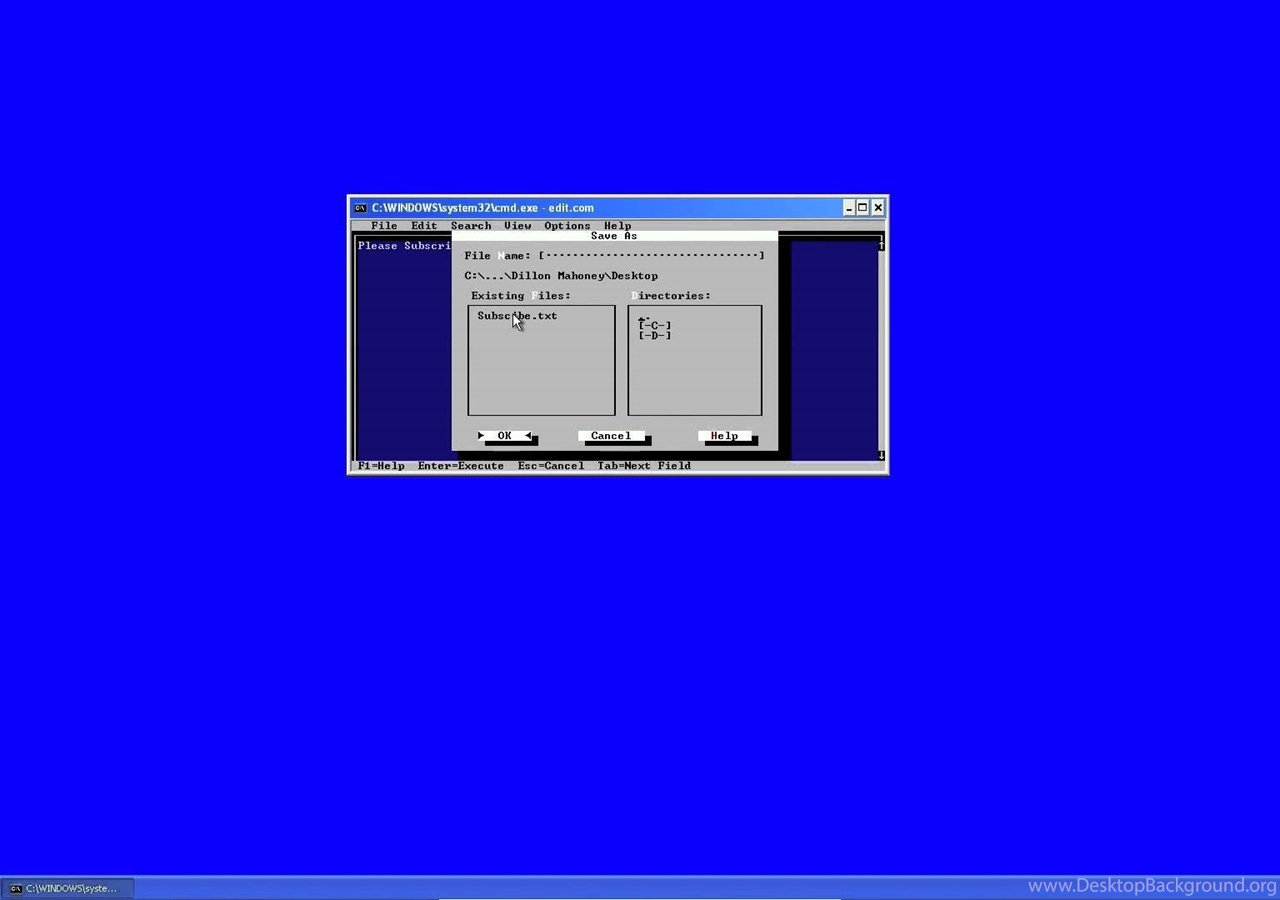Open the View menu
The image size is (1280, 900).
click(517, 226)
